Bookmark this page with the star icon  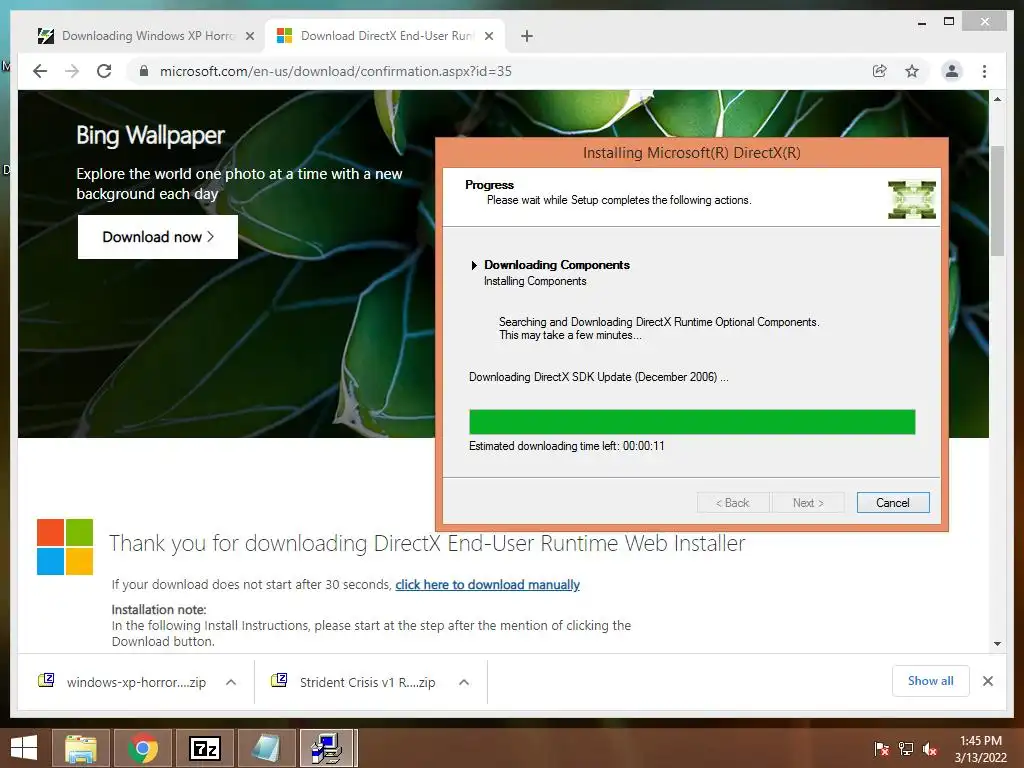tap(912, 71)
